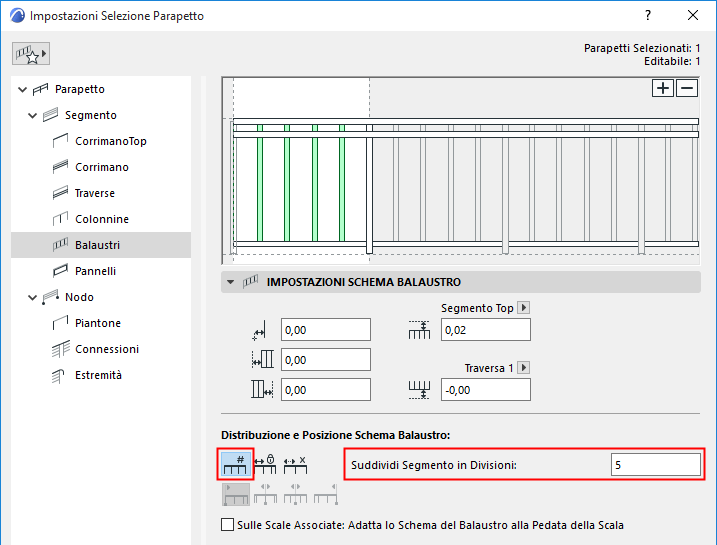Viewport: 717px width, 545px height.
Task: Choose end-aligned pattern position option
Action: click(x=326, y=494)
